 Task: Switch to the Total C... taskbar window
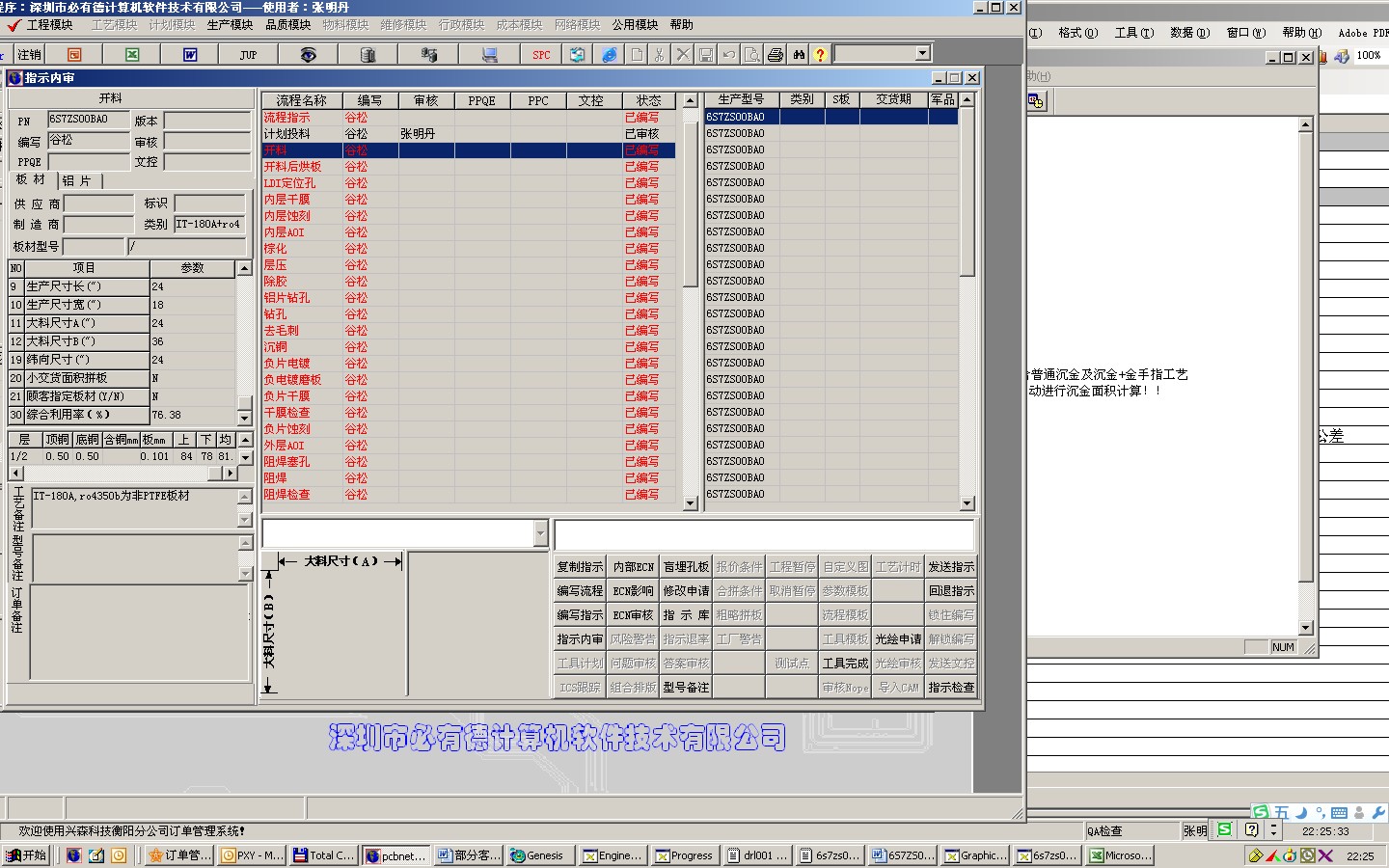324,855
